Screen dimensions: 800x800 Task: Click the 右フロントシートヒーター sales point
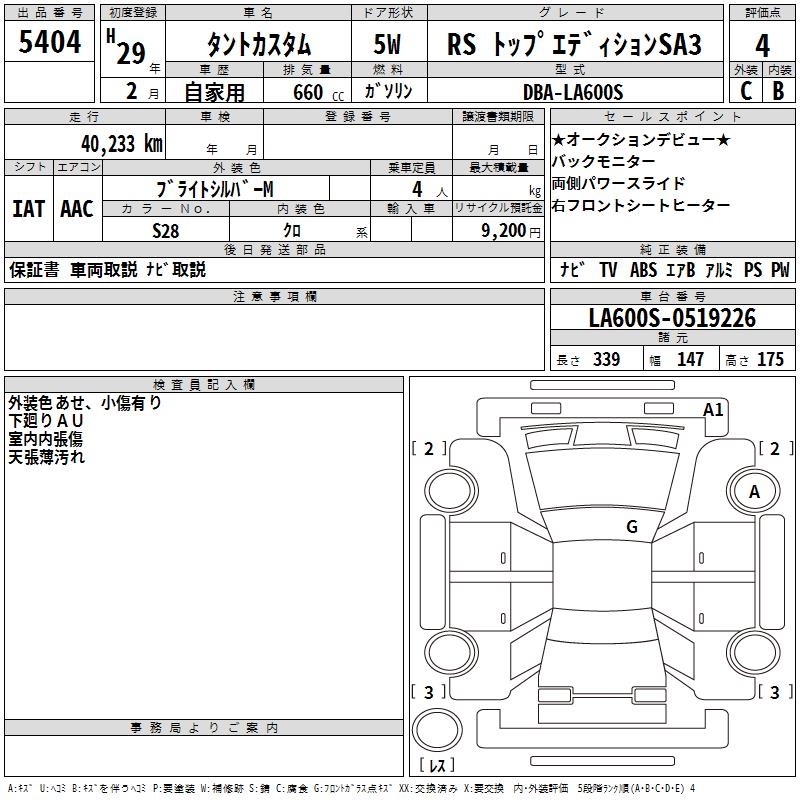(641, 205)
